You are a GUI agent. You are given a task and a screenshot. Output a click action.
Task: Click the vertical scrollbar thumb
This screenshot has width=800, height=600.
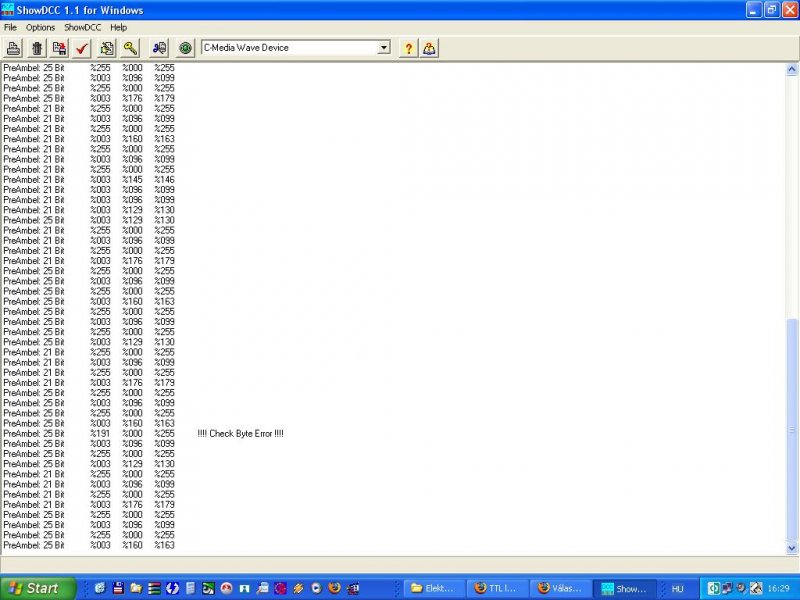(x=792, y=430)
